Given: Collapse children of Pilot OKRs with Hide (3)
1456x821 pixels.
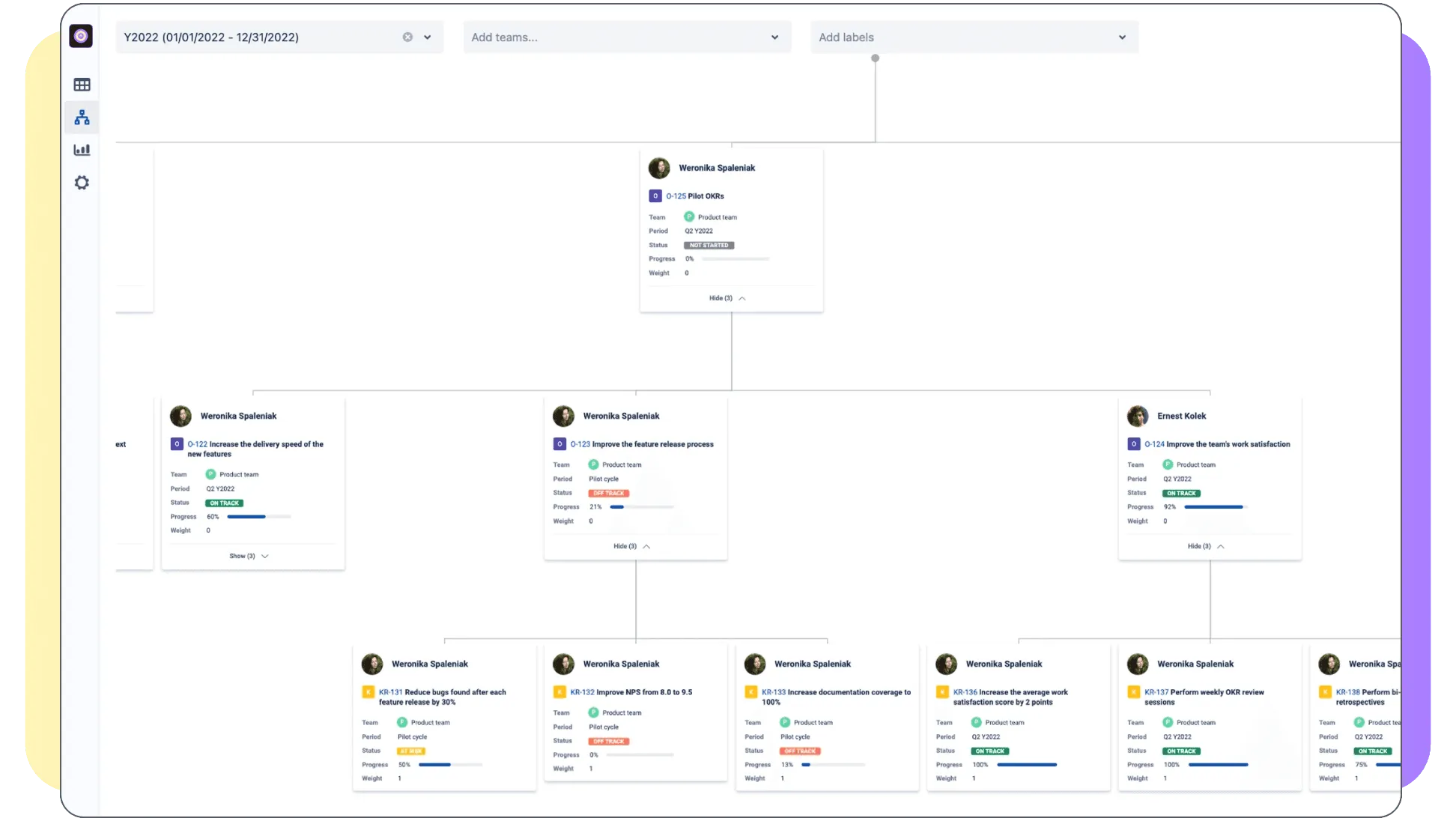Looking at the screenshot, I should click(727, 298).
